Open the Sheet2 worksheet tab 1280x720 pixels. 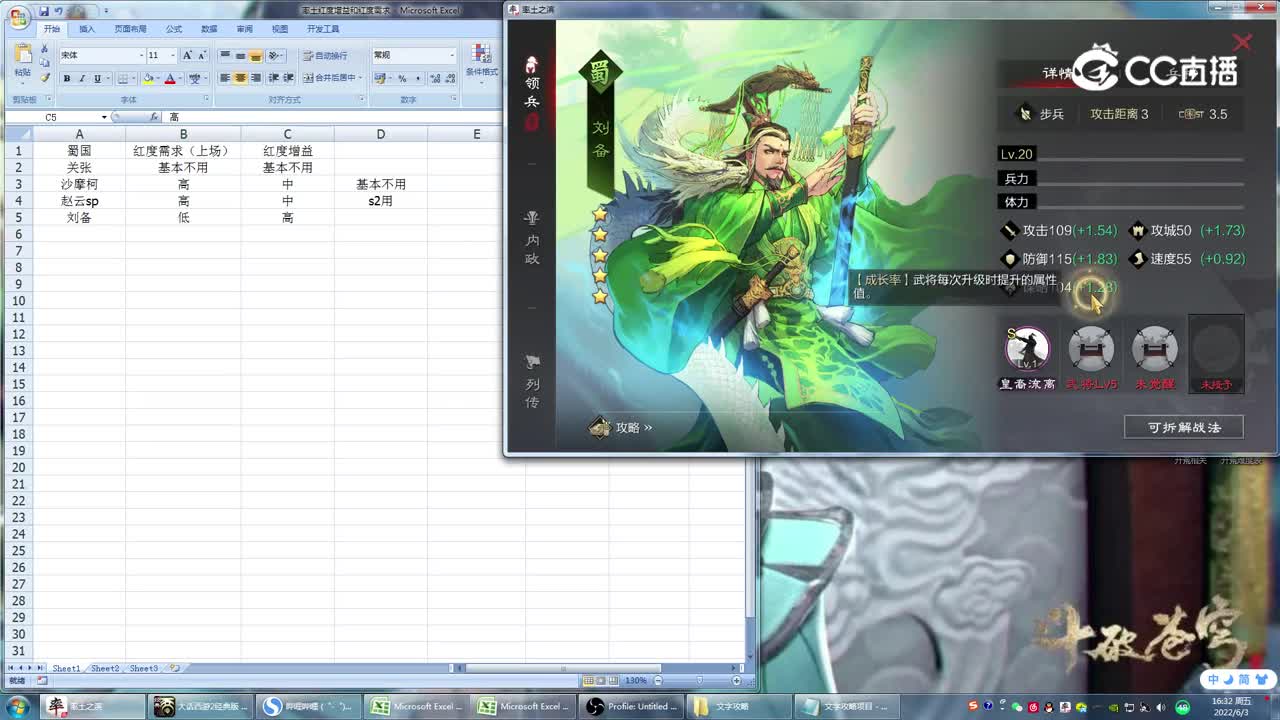click(x=105, y=668)
